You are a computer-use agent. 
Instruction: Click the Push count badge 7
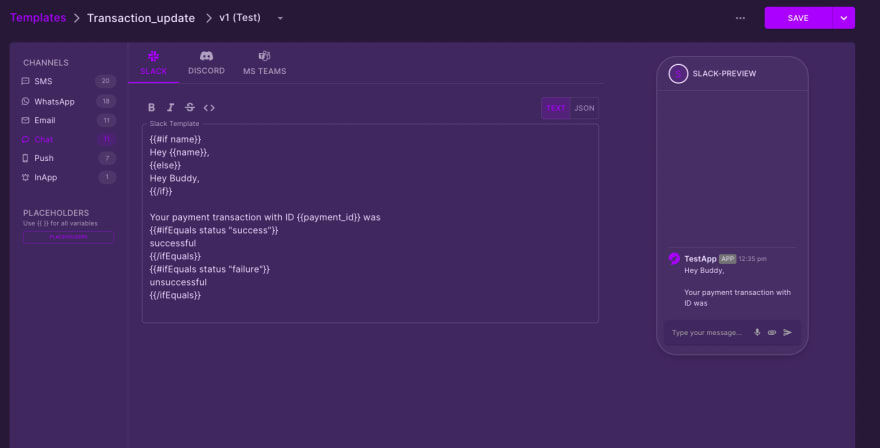107,158
